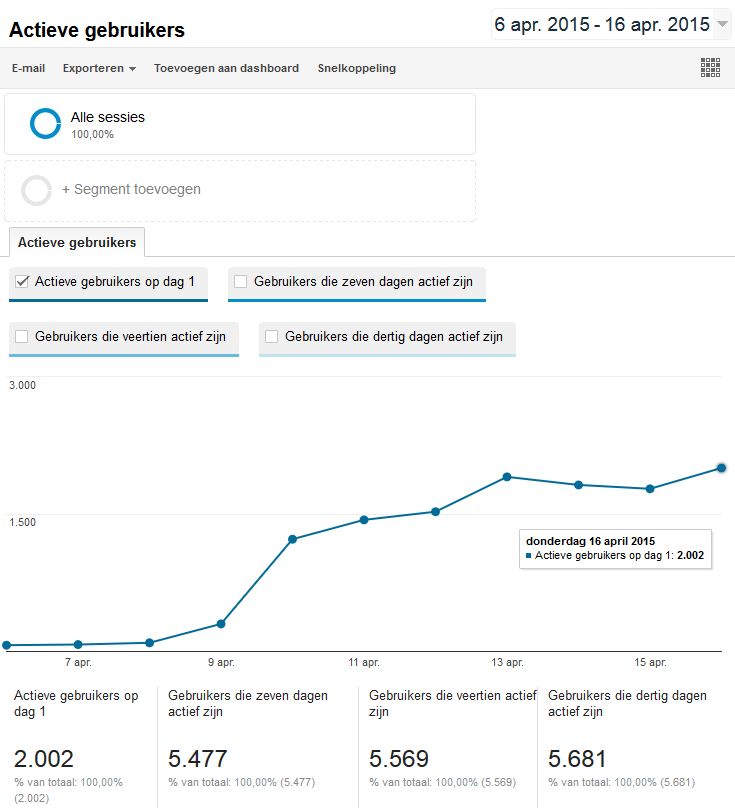735x810 pixels.
Task: Tick Gebruikers die dertig dagen actief zijn
Action: pyautogui.click(x=271, y=337)
